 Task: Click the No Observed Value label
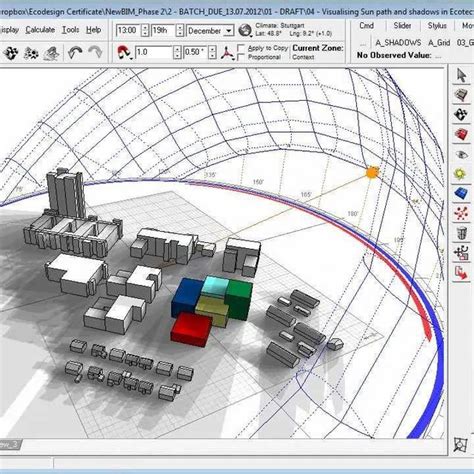click(x=394, y=55)
